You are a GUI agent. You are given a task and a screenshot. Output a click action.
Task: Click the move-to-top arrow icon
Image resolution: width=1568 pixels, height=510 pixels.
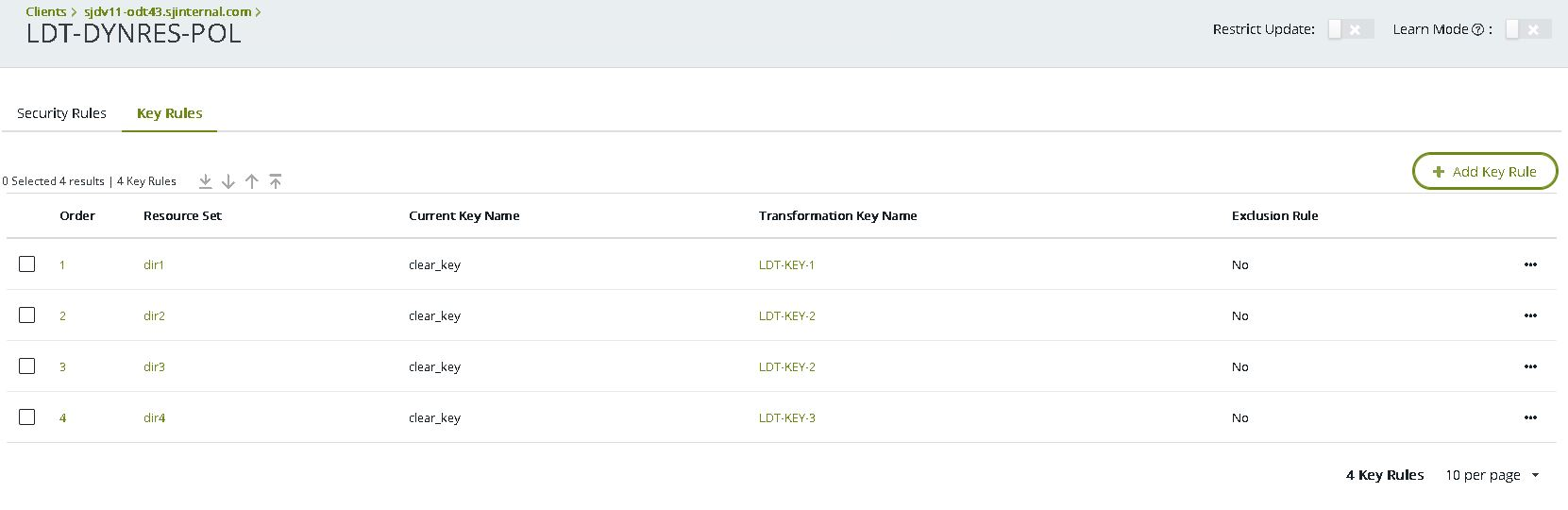click(x=275, y=181)
